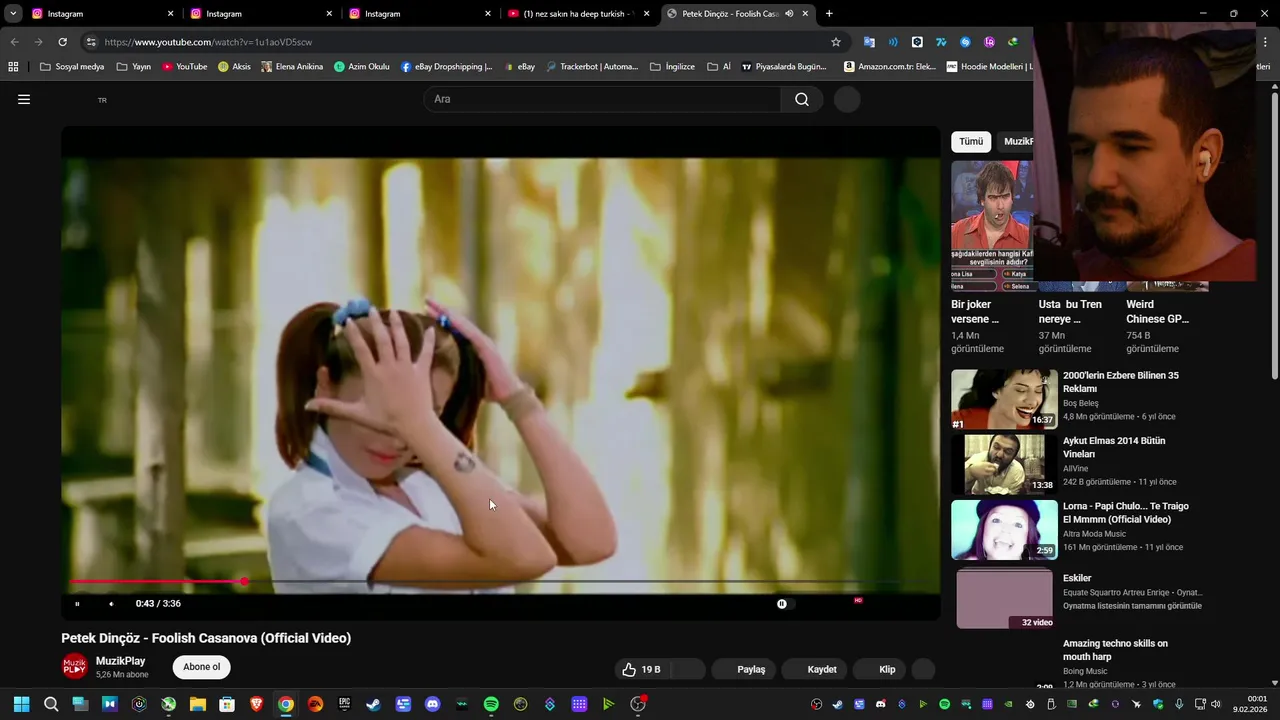Click the site information icon in address bar

pos(91,42)
